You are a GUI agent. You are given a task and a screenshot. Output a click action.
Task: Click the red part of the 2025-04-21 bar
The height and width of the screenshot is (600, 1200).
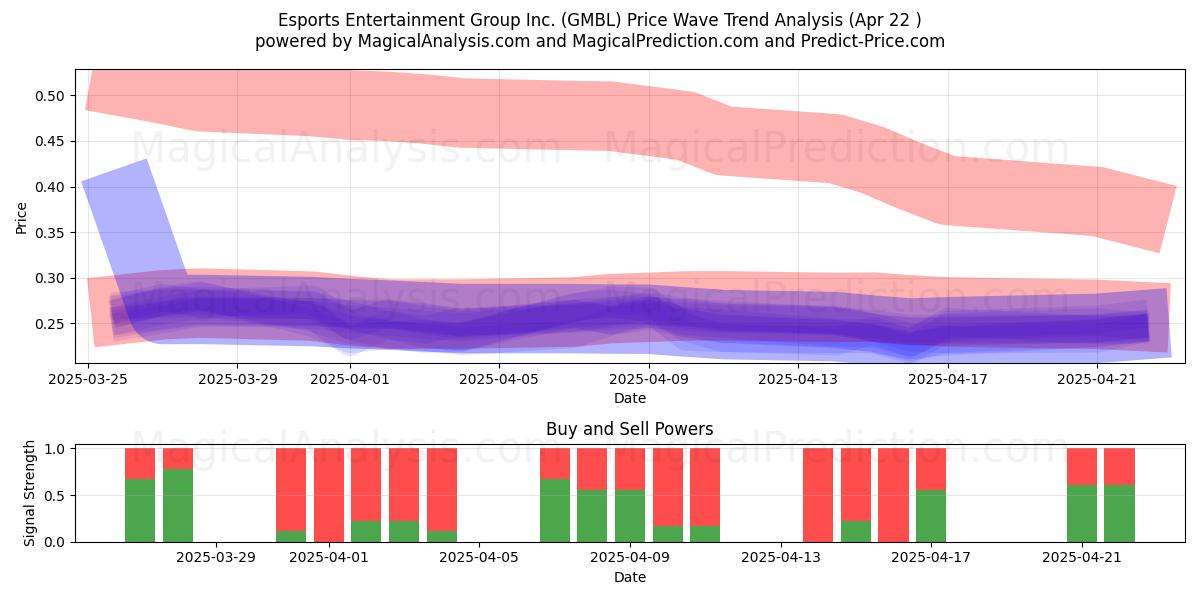click(1082, 467)
